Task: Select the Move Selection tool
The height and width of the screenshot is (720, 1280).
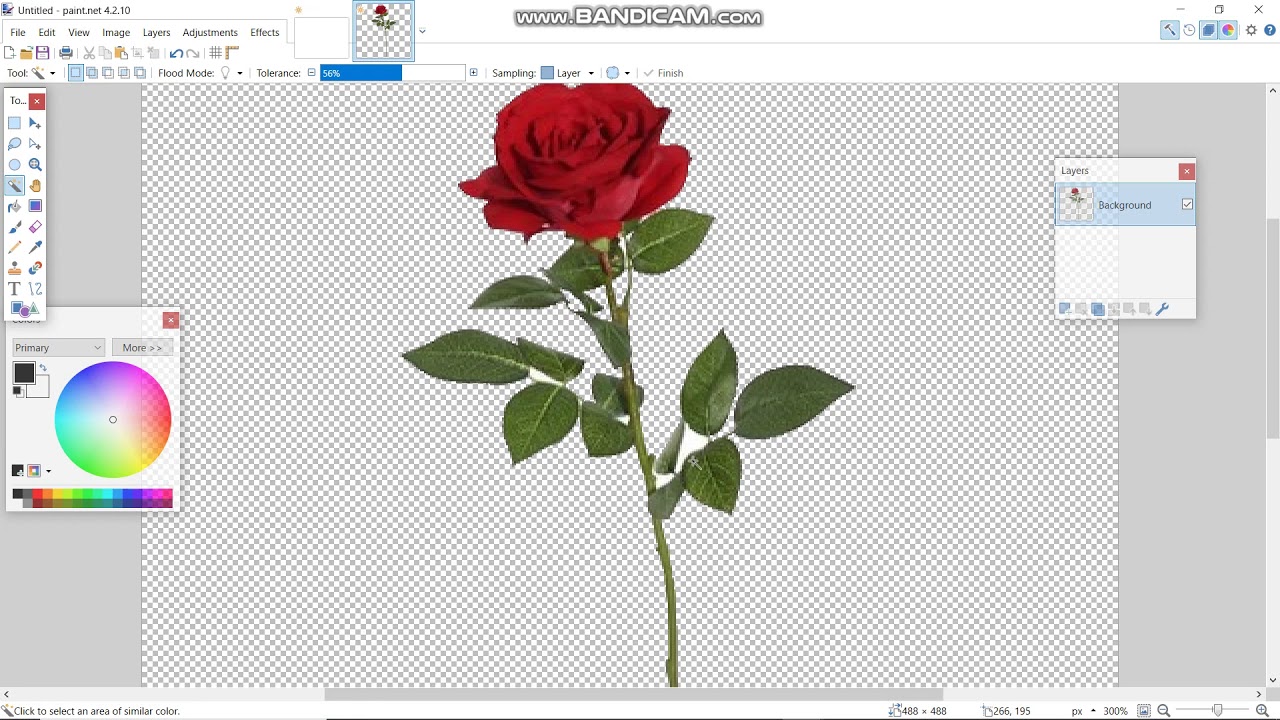Action: pos(35,144)
